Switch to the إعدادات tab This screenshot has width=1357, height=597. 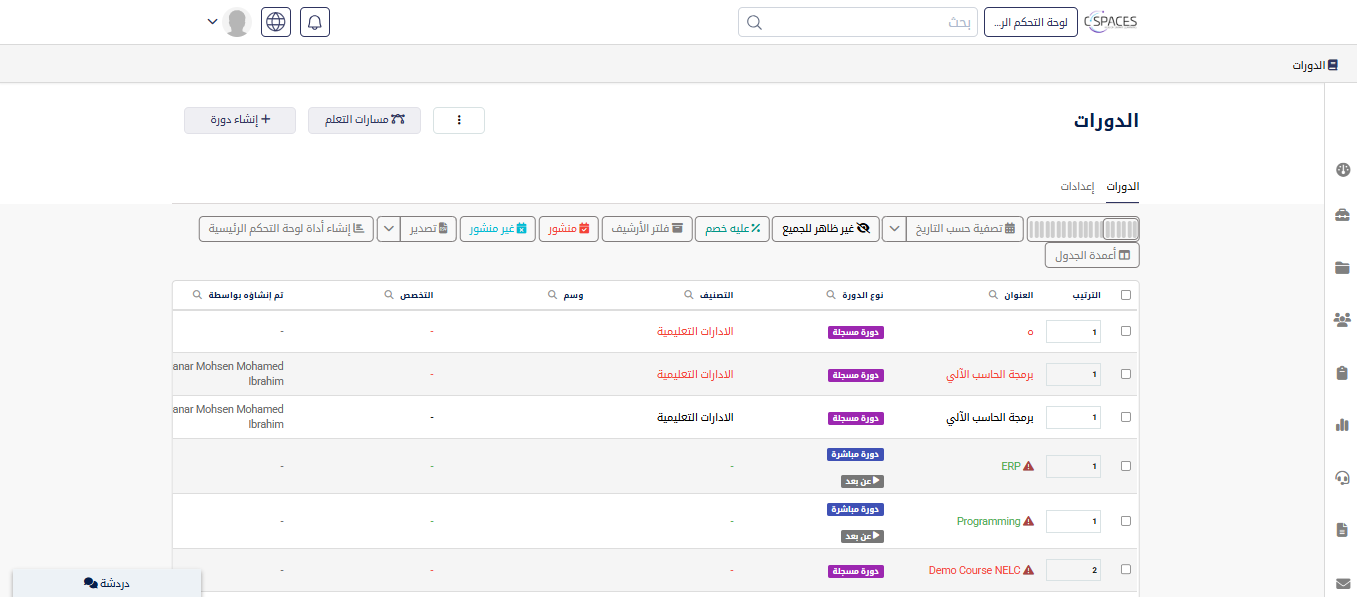(x=1077, y=187)
